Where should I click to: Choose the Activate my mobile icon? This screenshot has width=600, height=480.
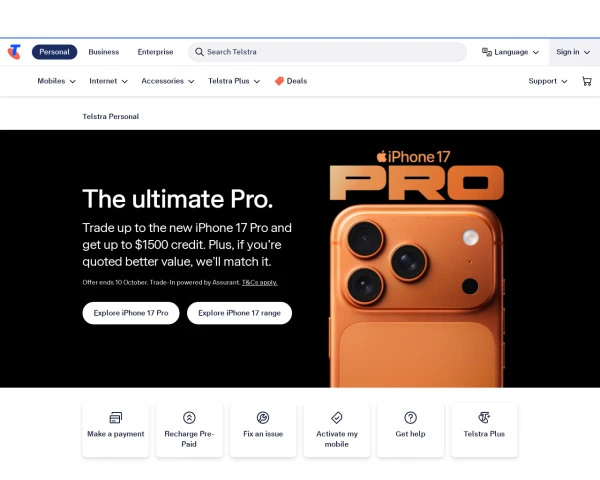337,417
